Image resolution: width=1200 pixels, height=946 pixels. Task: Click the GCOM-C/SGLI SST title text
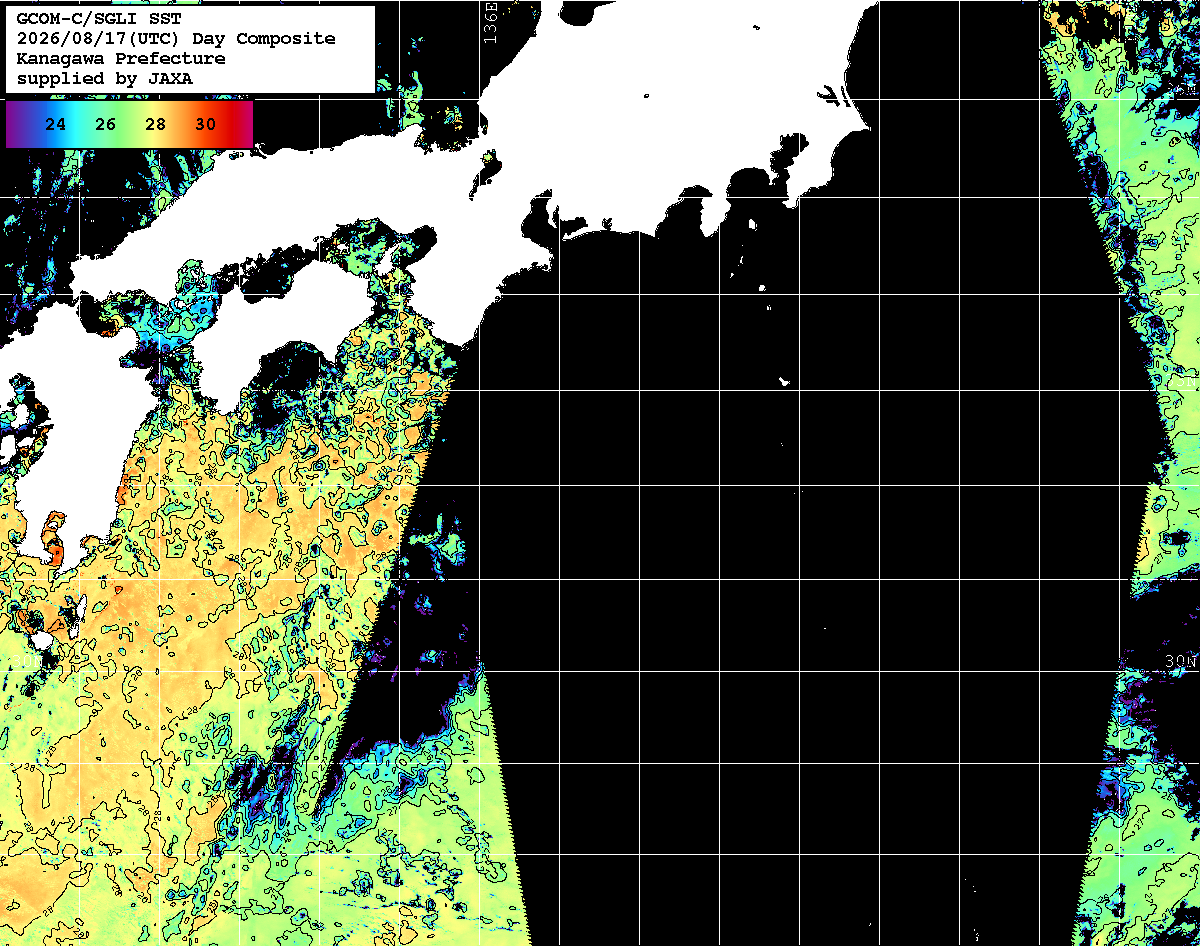click(x=98, y=18)
